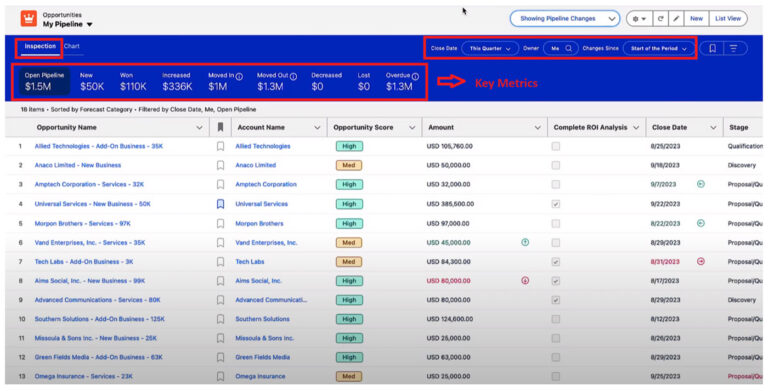768x391 pixels.
Task: Bookmark the Morpon Brothers opportunity
Action: [x=220, y=223]
